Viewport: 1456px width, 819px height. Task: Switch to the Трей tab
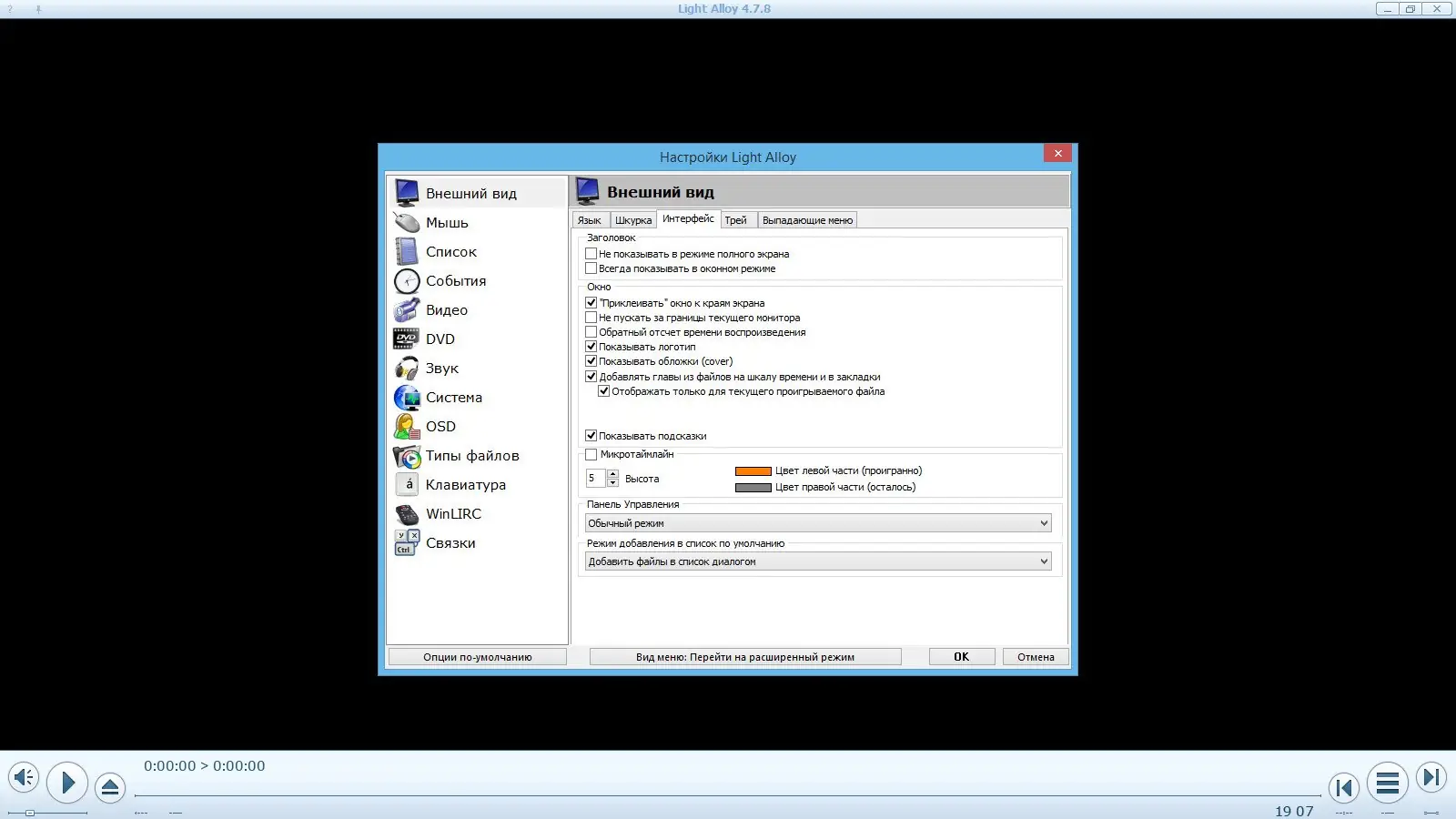pos(736,220)
